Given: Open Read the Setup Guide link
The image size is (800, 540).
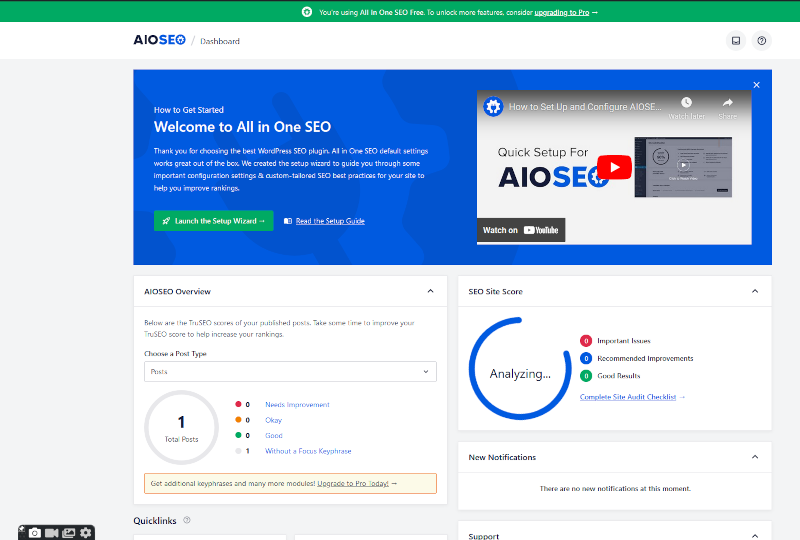Looking at the screenshot, I should coord(330,221).
